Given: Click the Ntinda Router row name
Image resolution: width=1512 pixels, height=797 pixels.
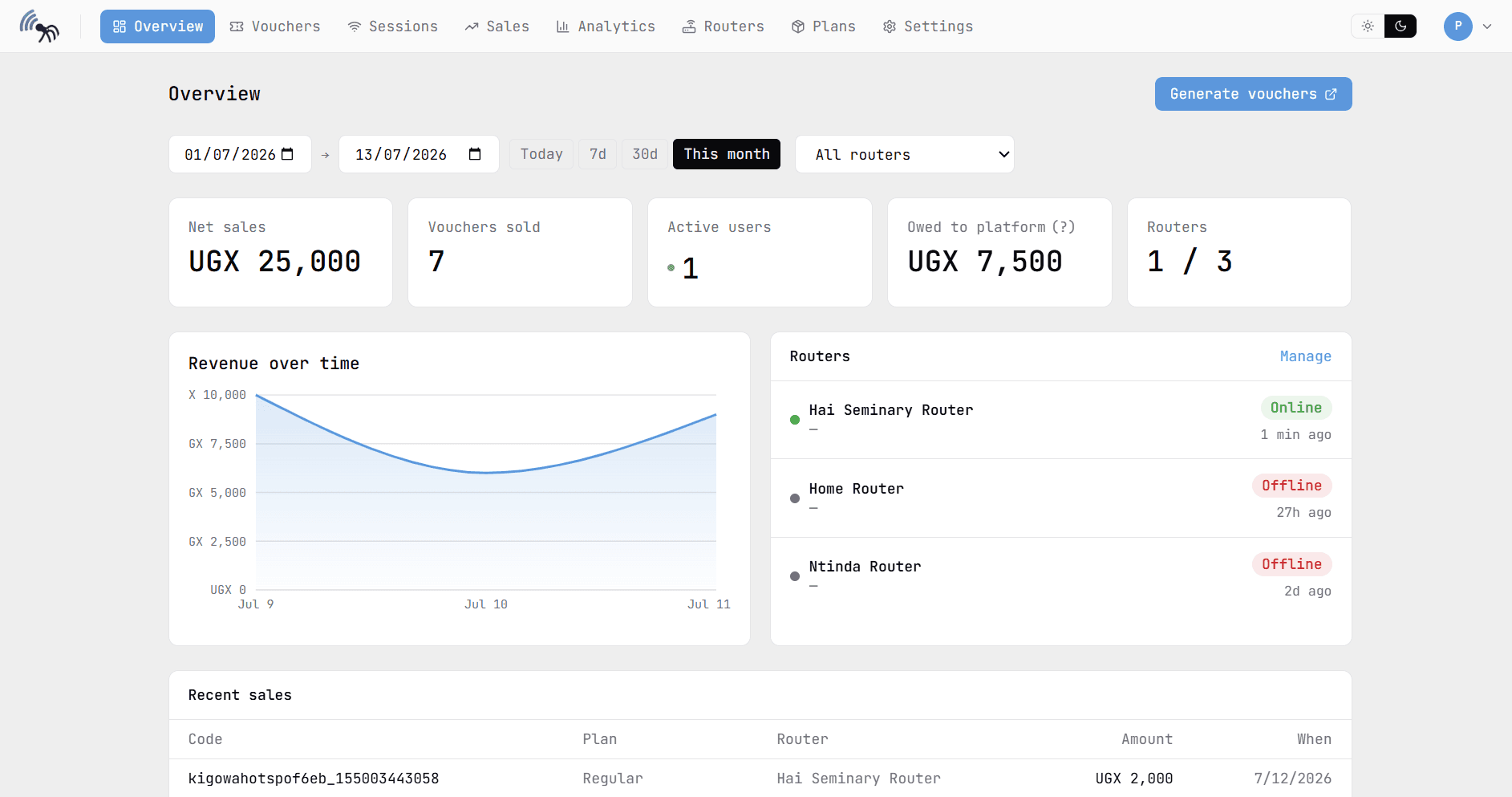Looking at the screenshot, I should [x=865, y=567].
